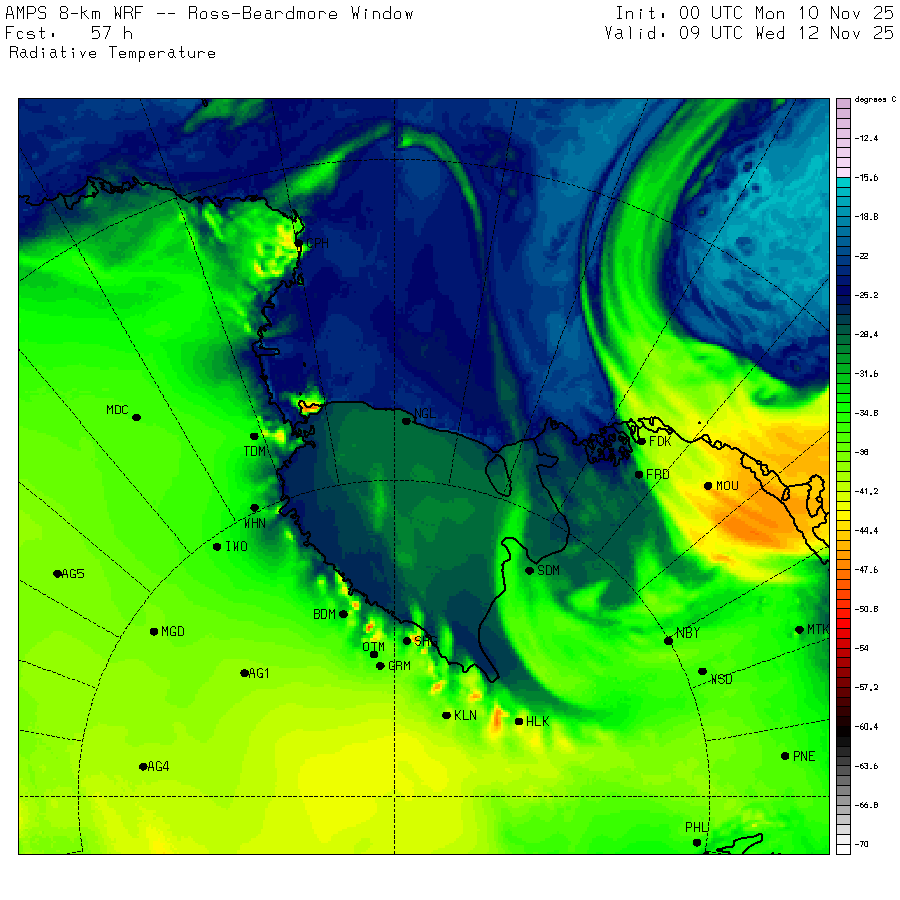Click the NGL station label
The height and width of the screenshot is (900, 900).
click(x=425, y=413)
